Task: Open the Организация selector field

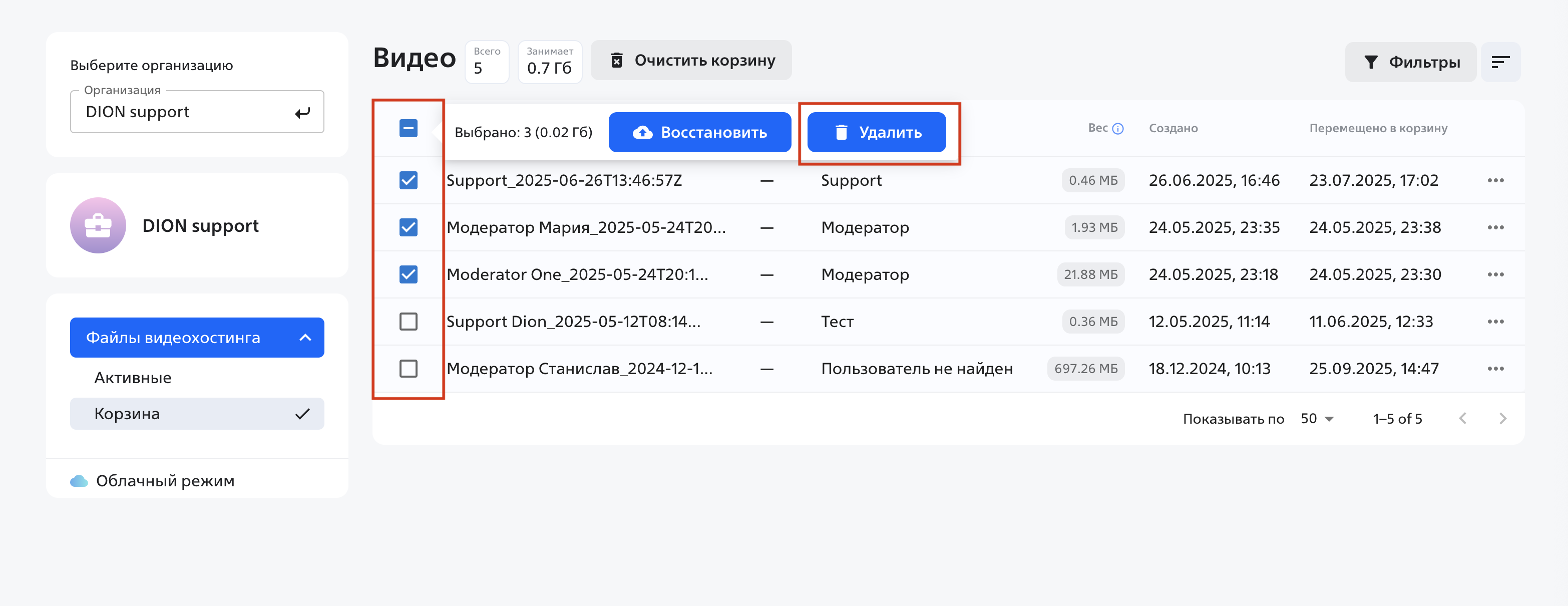Action: 196,112
